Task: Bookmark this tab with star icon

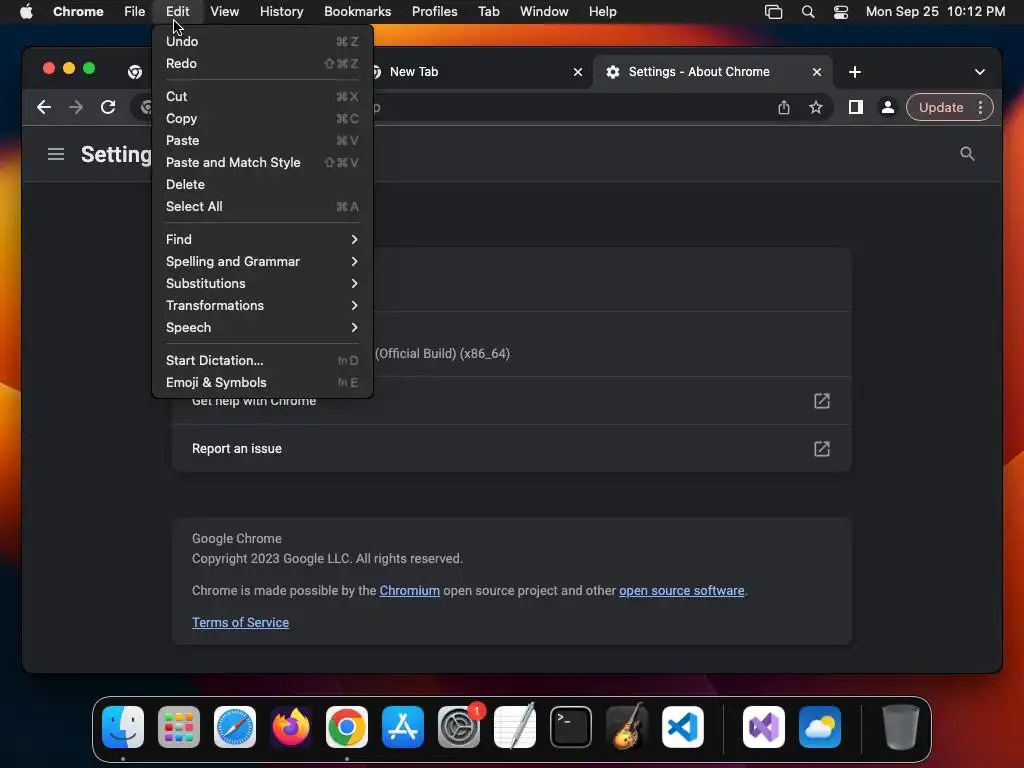Action: click(x=816, y=107)
